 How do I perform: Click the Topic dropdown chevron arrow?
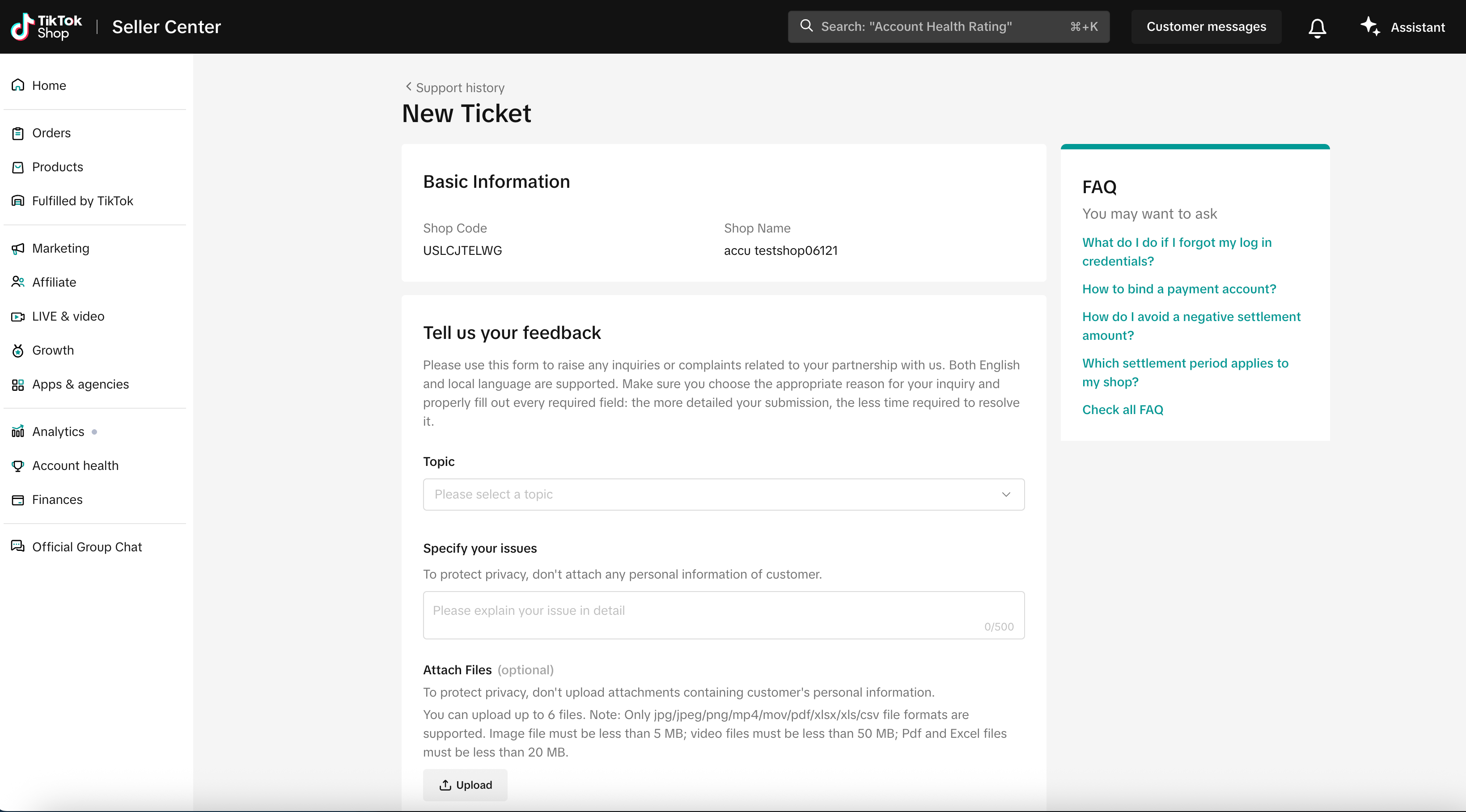pyautogui.click(x=1006, y=495)
